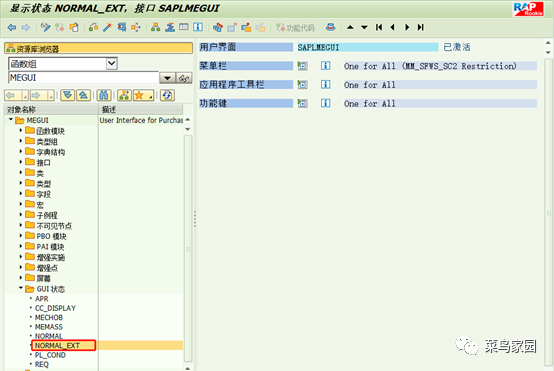554x371 pixels.
Task: Go to next entry navigation icon
Action: (407, 27)
